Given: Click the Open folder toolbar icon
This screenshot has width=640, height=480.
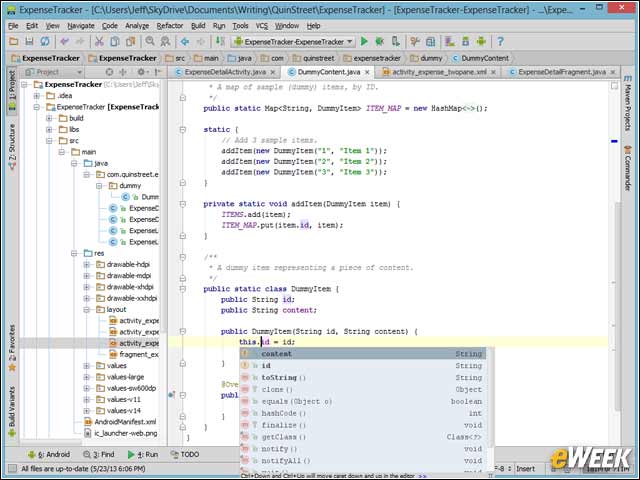Looking at the screenshot, I should click(13, 41).
